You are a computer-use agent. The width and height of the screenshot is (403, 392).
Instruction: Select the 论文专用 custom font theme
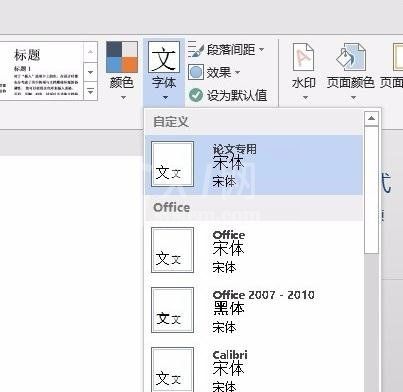point(254,165)
